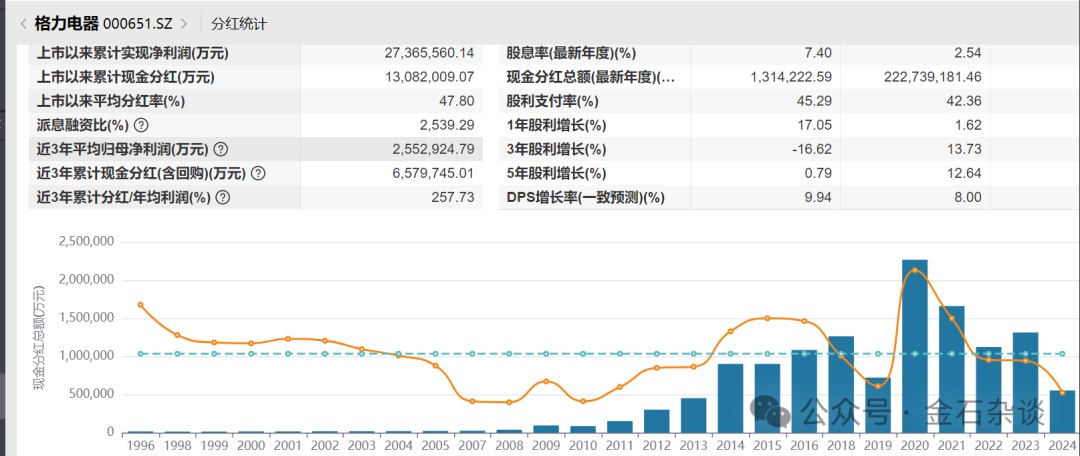Select value 6,579,745.01
1080x456 pixels.
click(435, 173)
